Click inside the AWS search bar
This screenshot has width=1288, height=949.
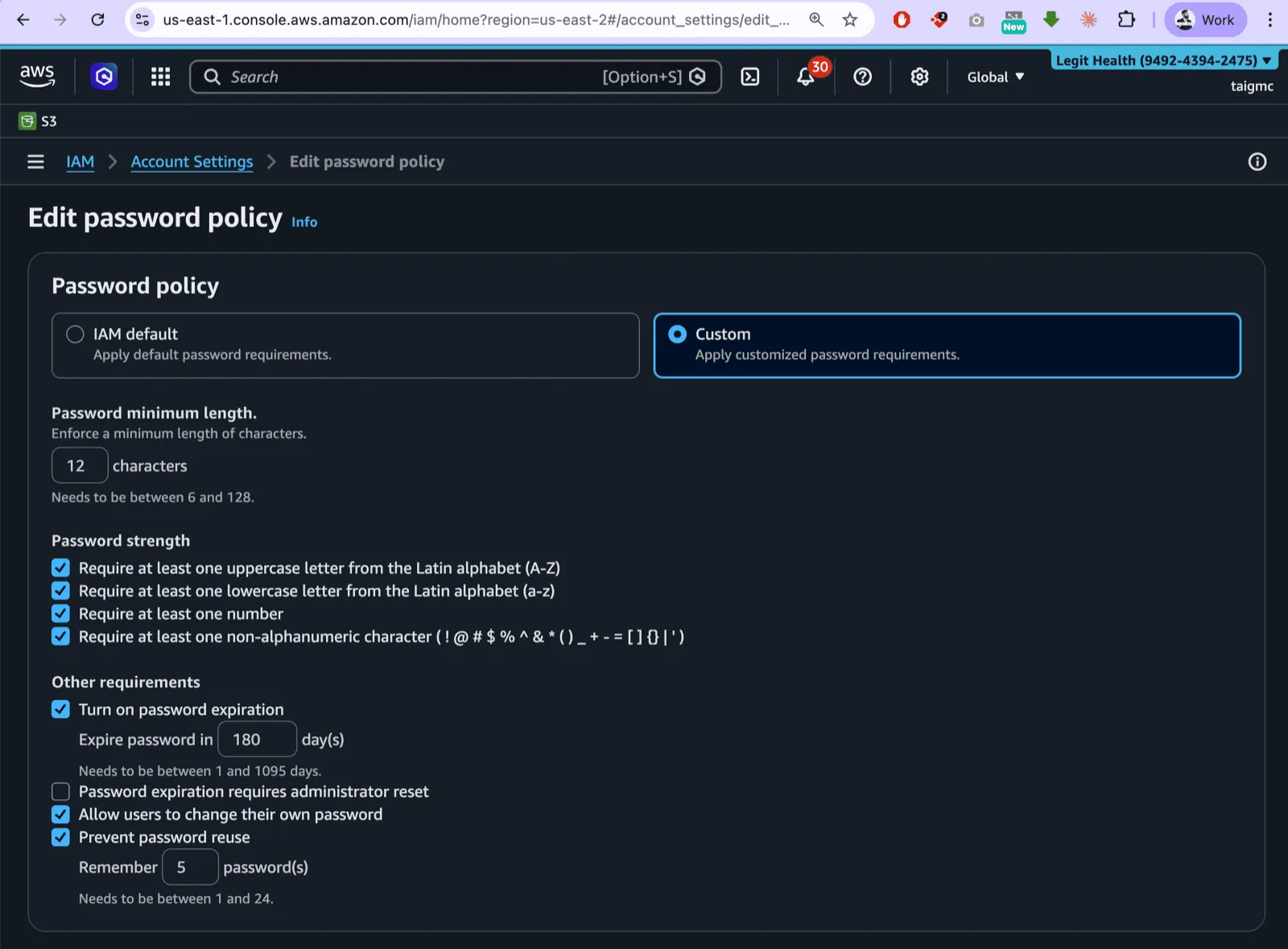[402, 76]
